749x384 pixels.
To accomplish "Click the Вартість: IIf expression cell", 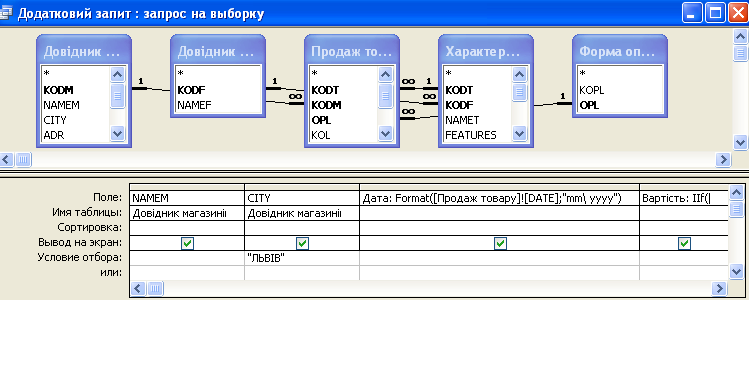I will tap(684, 198).
